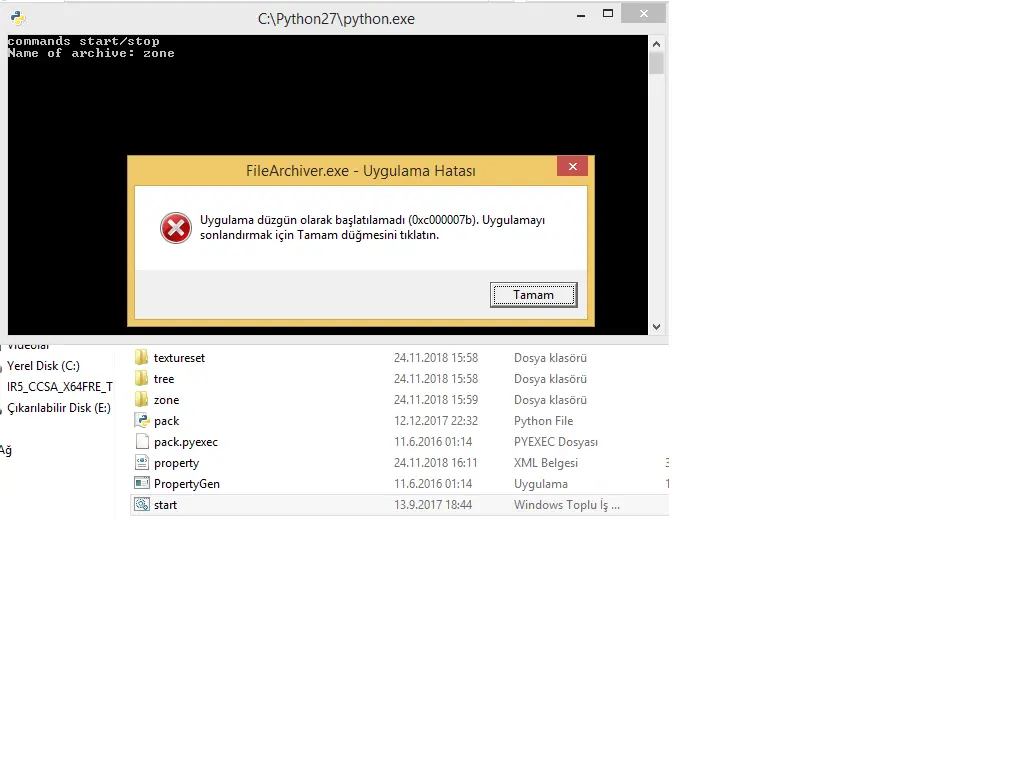
Task: Select the textureset folder icon
Action: pos(142,358)
